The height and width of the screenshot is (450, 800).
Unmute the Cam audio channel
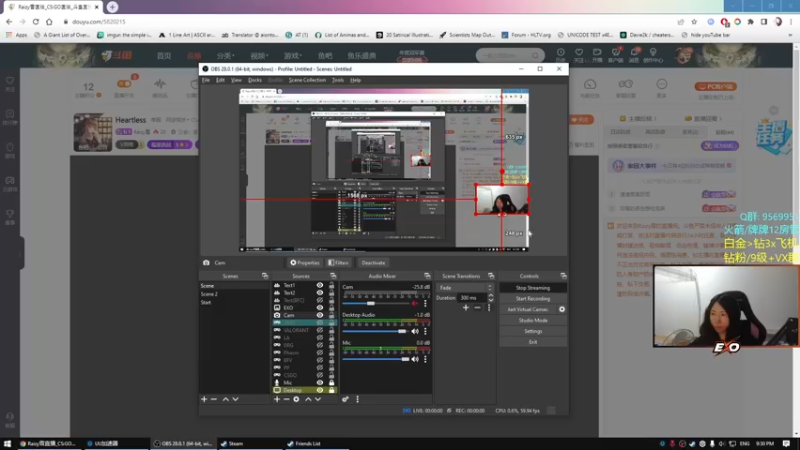[415, 304]
